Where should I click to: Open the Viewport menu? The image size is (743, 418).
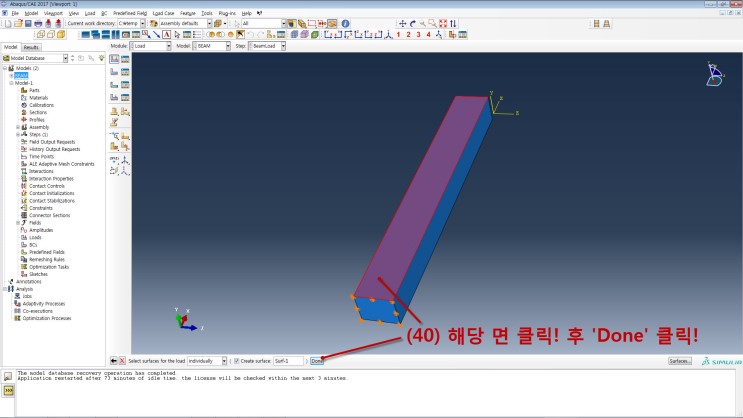53,13
